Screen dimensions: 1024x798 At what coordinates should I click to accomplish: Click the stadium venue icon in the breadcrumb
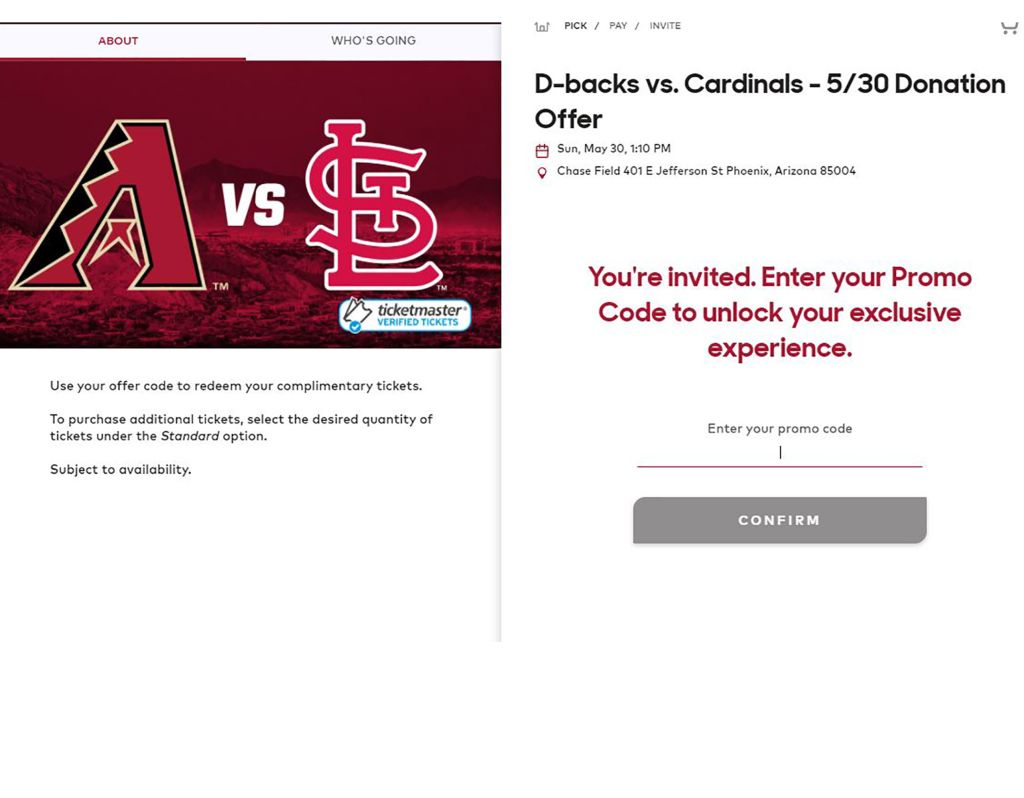point(541,26)
